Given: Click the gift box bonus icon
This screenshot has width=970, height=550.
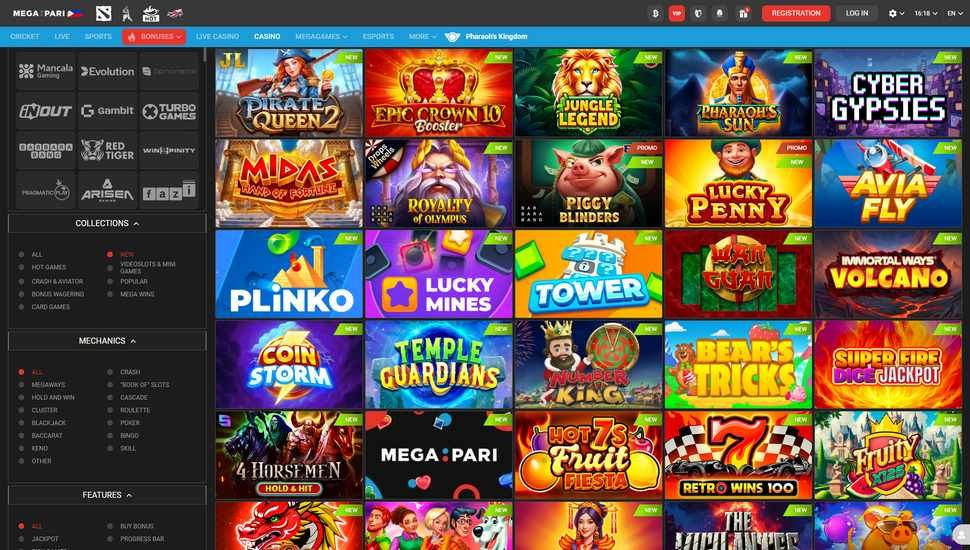Looking at the screenshot, I should [x=743, y=13].
